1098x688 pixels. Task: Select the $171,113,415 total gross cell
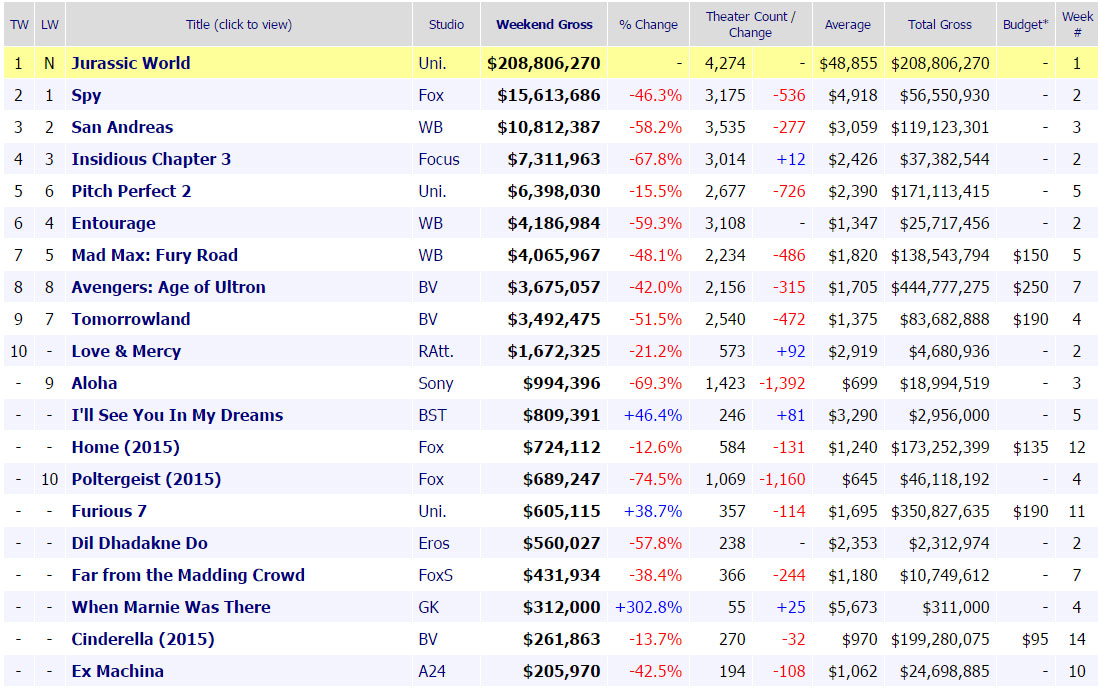[x=940, y=191]
